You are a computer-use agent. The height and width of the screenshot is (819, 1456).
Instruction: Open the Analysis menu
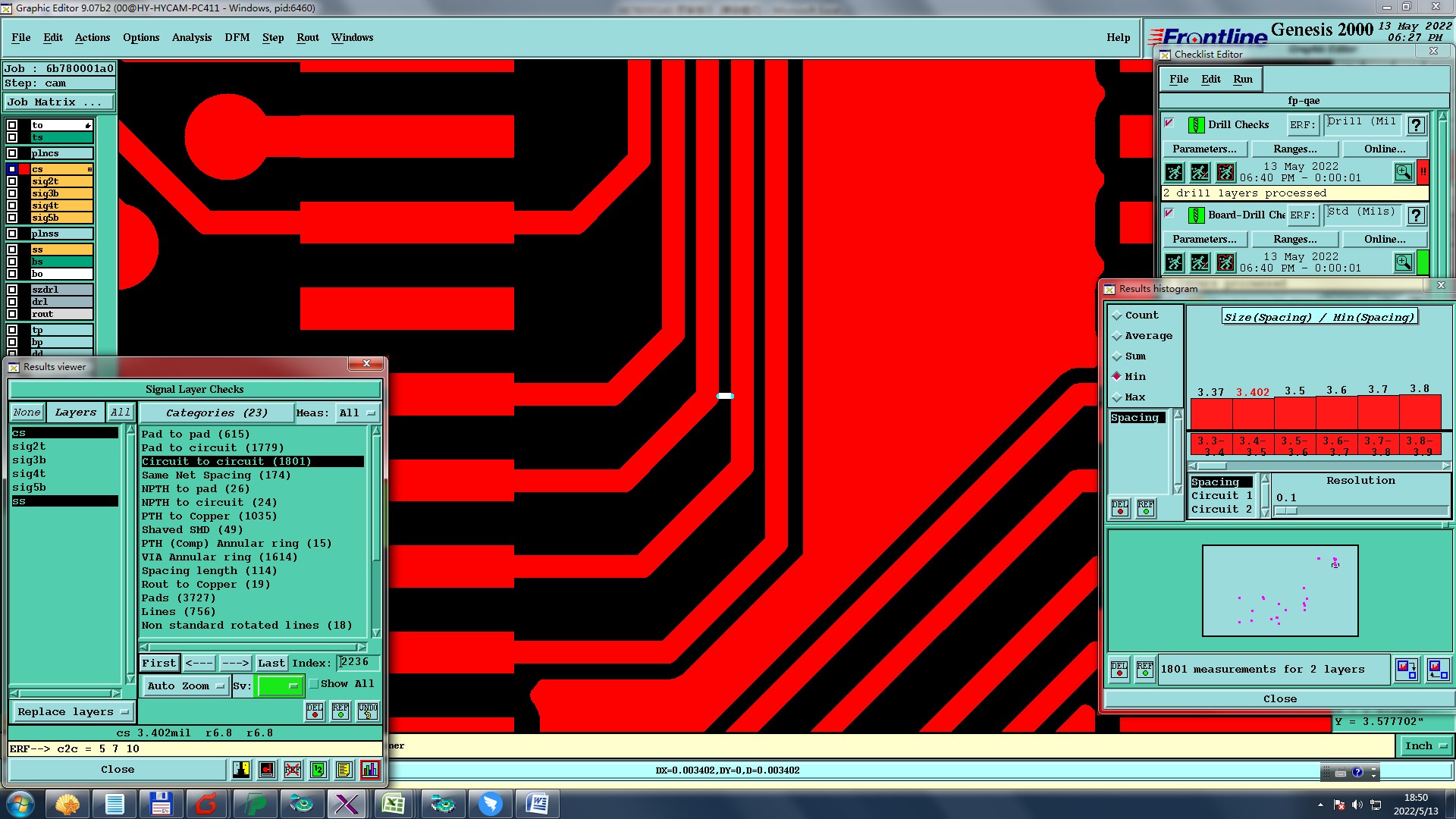[x=191, y=37]
